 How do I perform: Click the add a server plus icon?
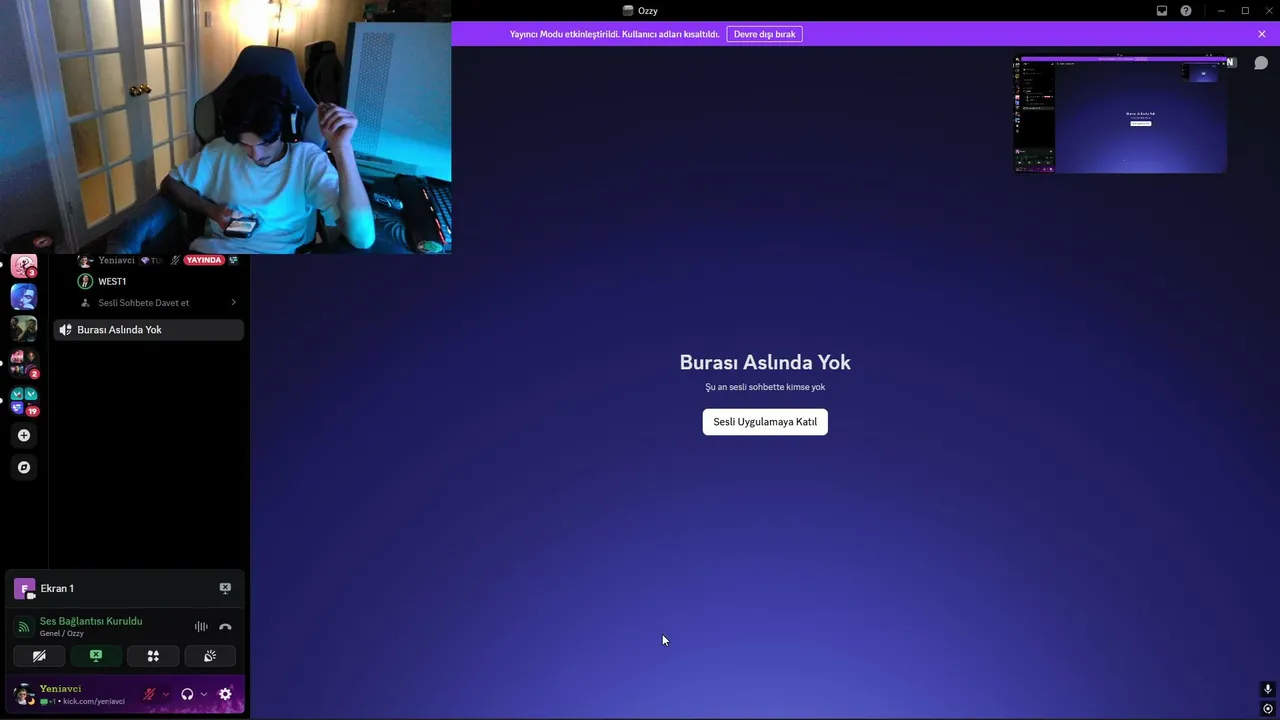click(x=24, y=435)
